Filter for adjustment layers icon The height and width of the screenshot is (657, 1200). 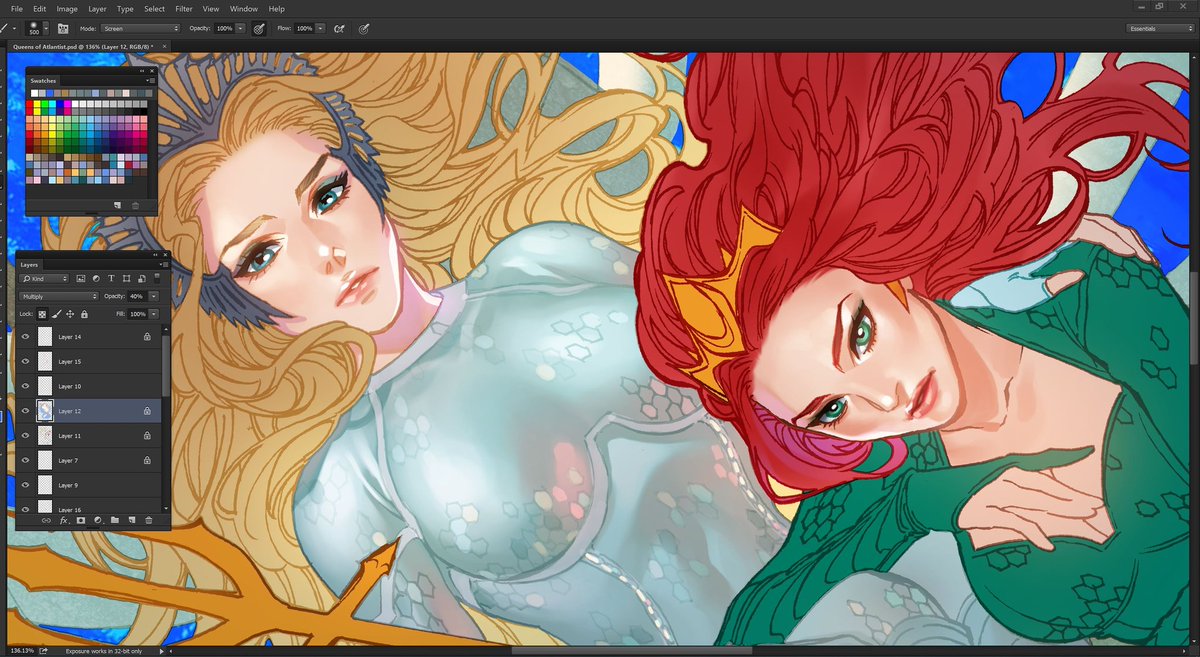96,278
